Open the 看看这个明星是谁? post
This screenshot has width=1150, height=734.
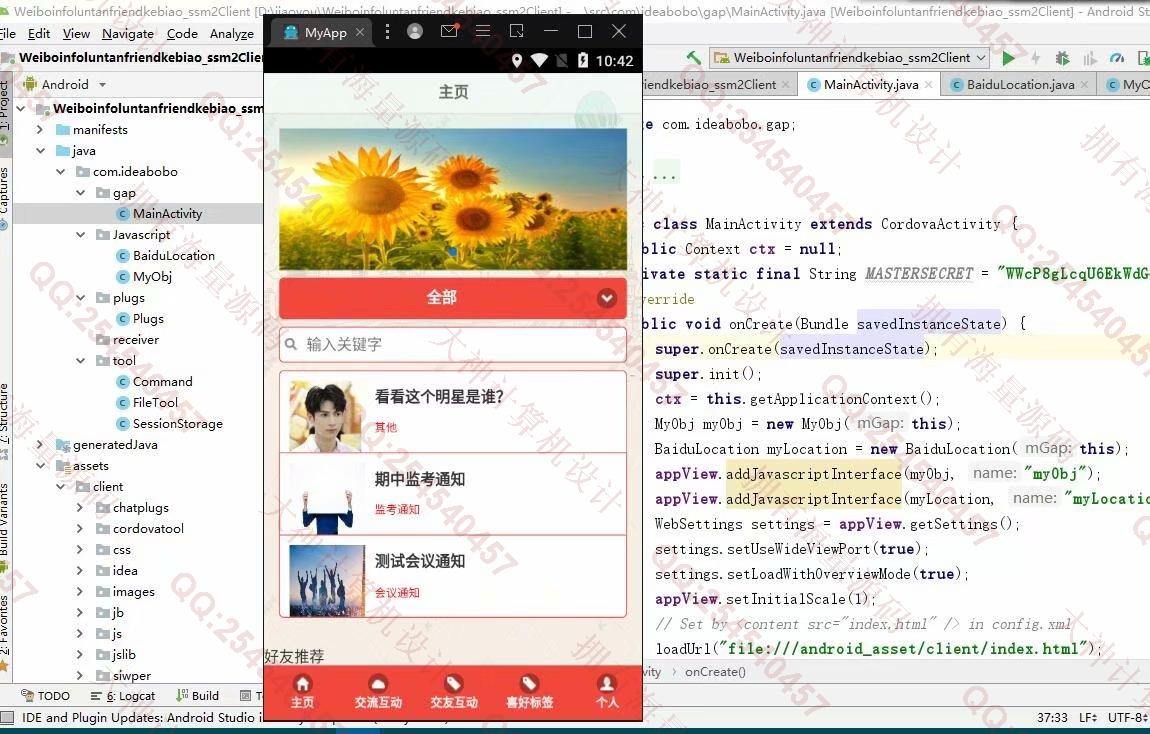click(x=453, y=412)
